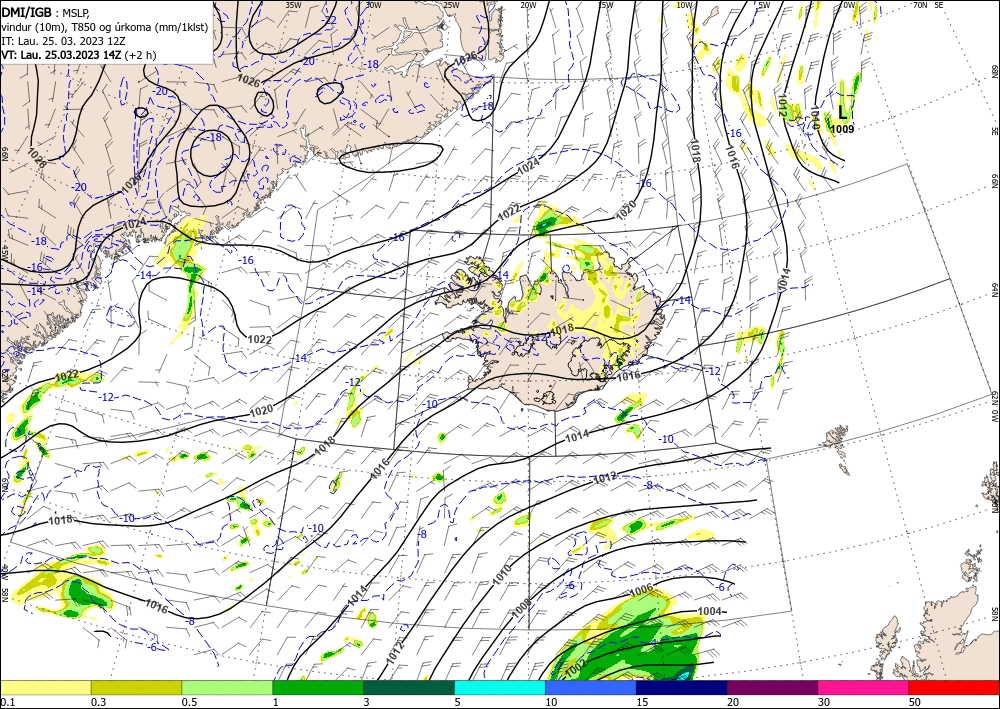The width and height of the screenshot is (1000, 709).
Task: Click the 'VT: Lau. 25.03.2023 14Z (+2 h)' line
Action: 78,55
